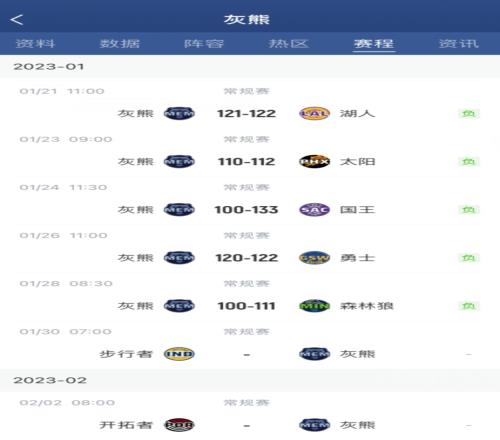Switch to the 热区 tab
Image resolution: width=500 pixels, height=440 pixels.
pos(289,44)
